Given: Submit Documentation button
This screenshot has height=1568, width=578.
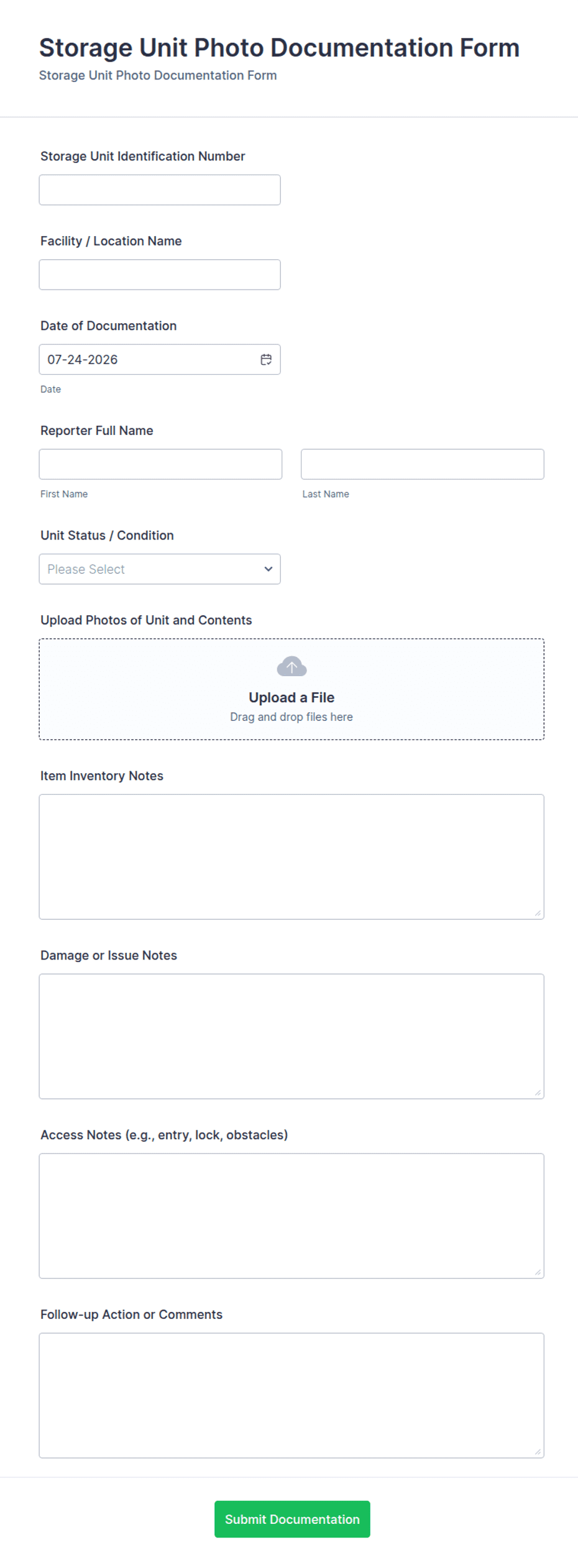Looking at the screenshot, I should click(x=292, y=1518).
